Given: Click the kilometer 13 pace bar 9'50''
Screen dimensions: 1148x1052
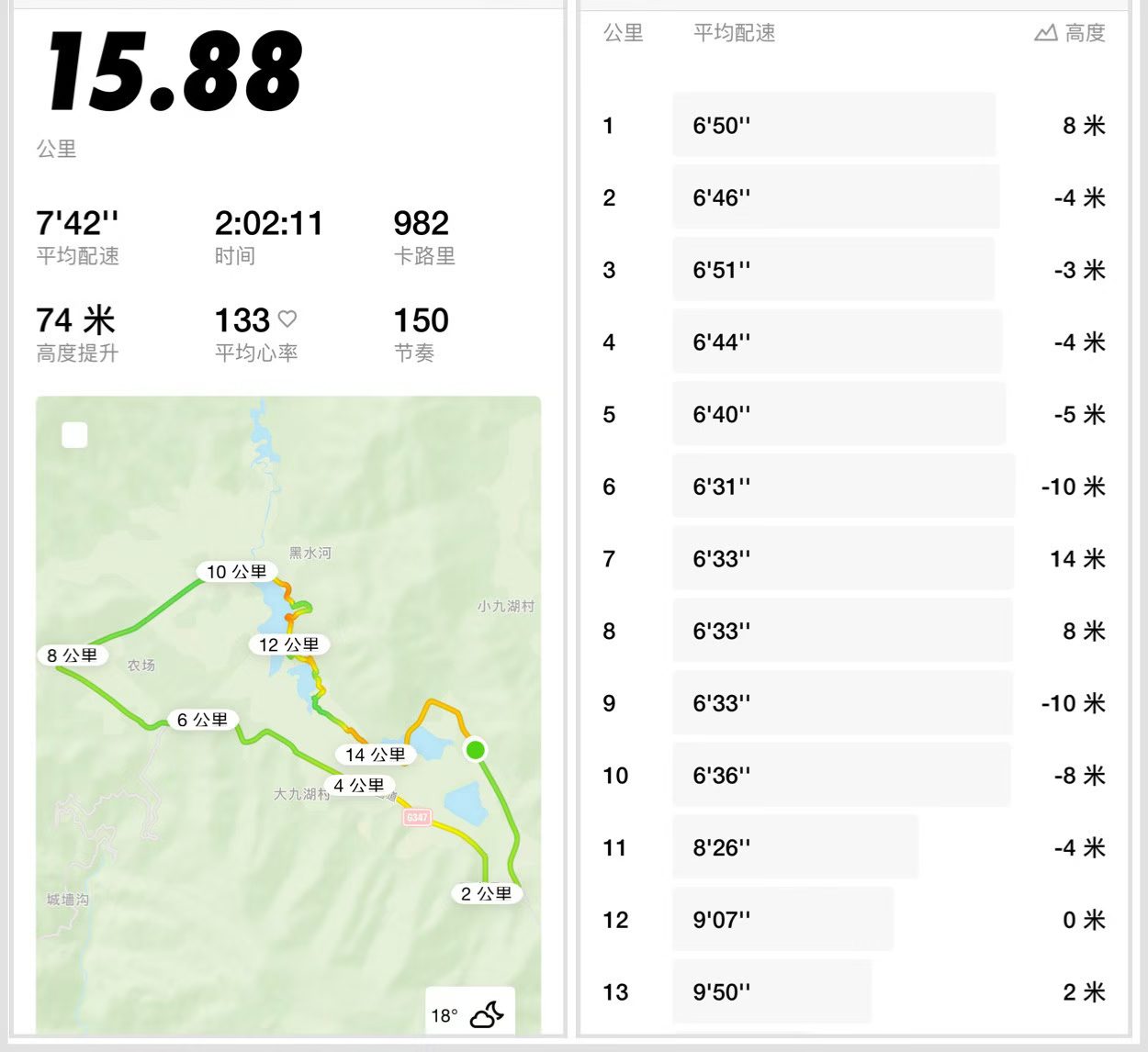Looking at the screenshot, I should click(x=771, y=991).
